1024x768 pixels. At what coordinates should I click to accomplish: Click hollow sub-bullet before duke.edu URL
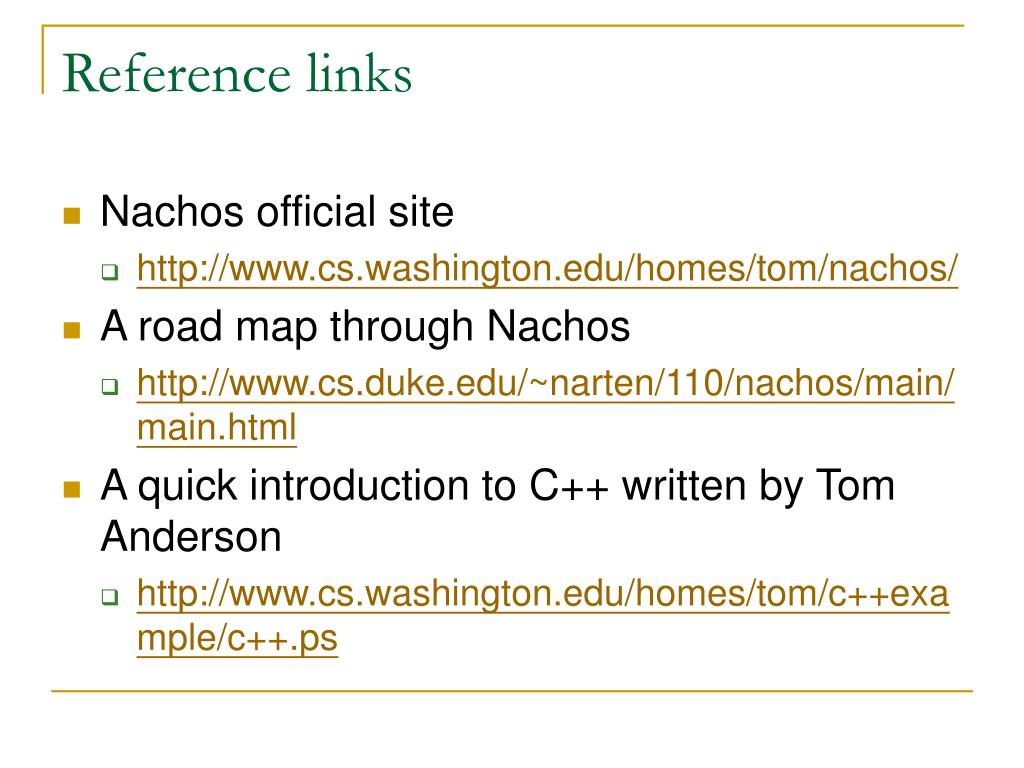[x=110, y=386]
